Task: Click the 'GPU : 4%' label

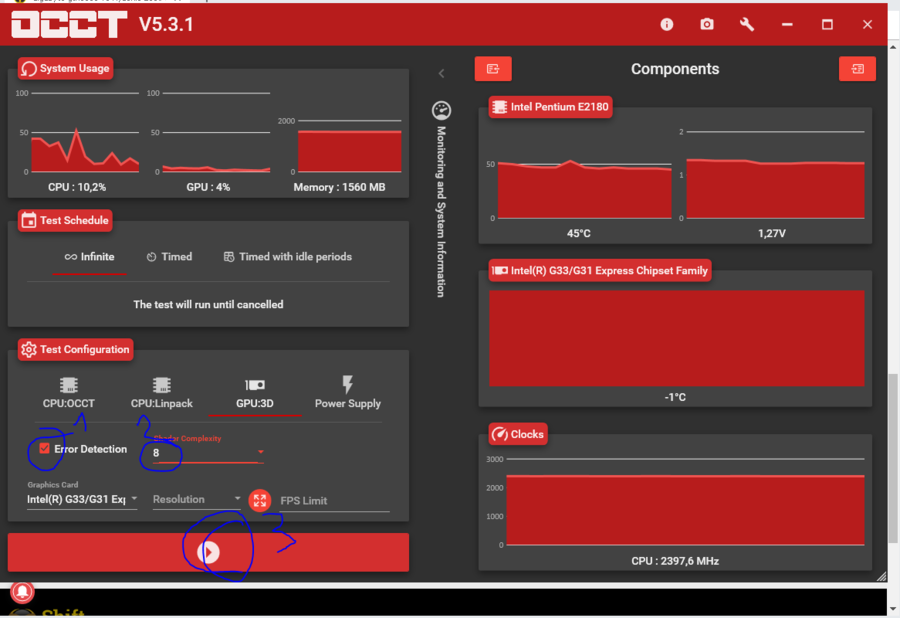Action: 208,187
